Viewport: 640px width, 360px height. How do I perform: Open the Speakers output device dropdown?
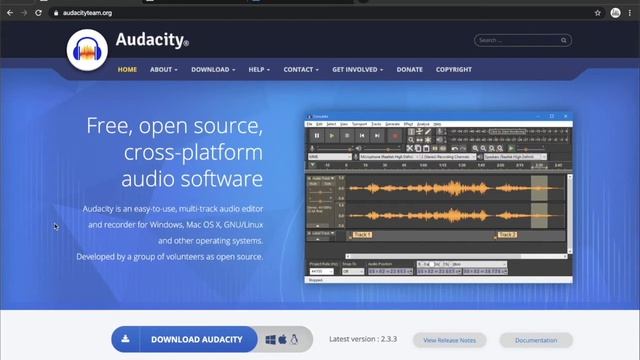click(515, 157)
